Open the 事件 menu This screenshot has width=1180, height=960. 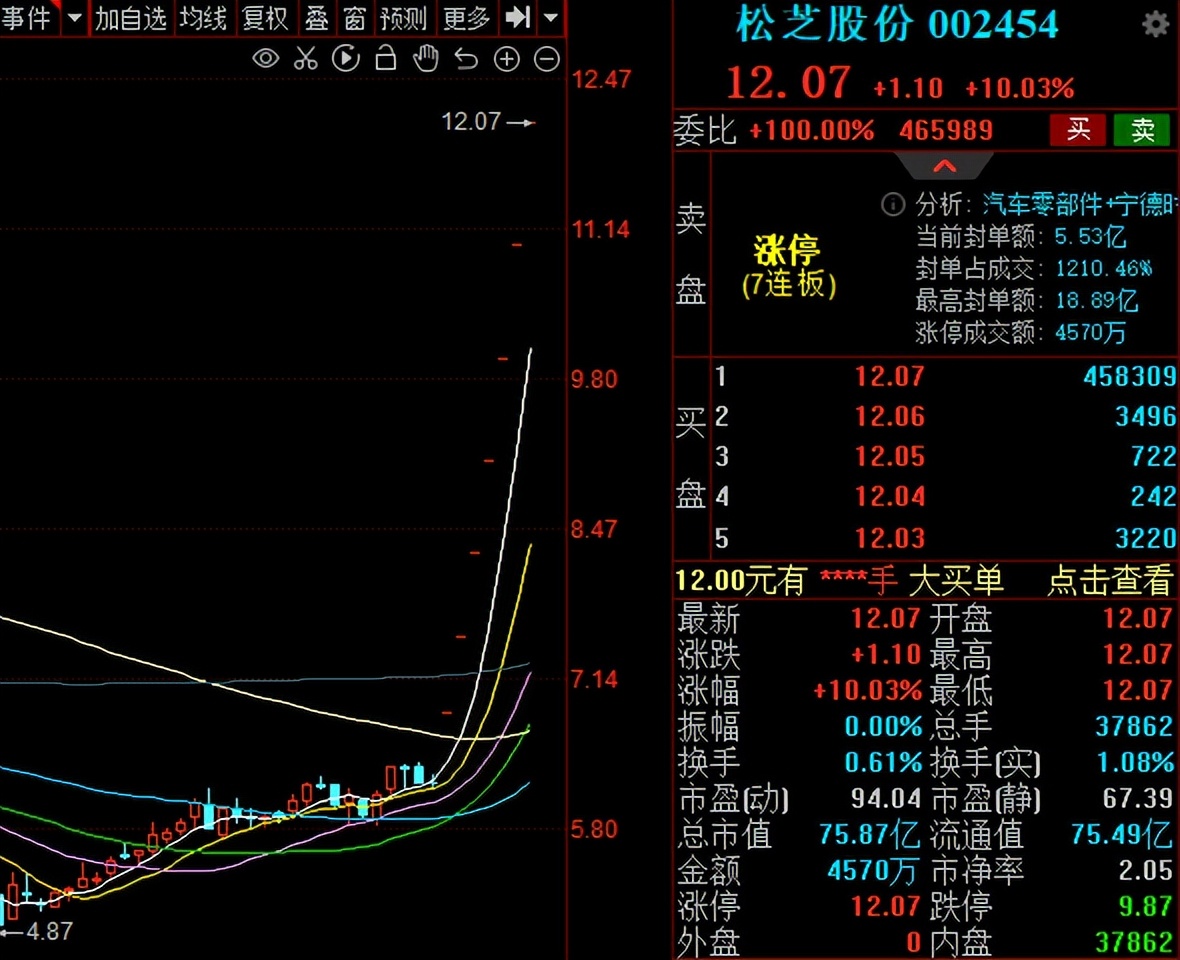pos(26,17)
